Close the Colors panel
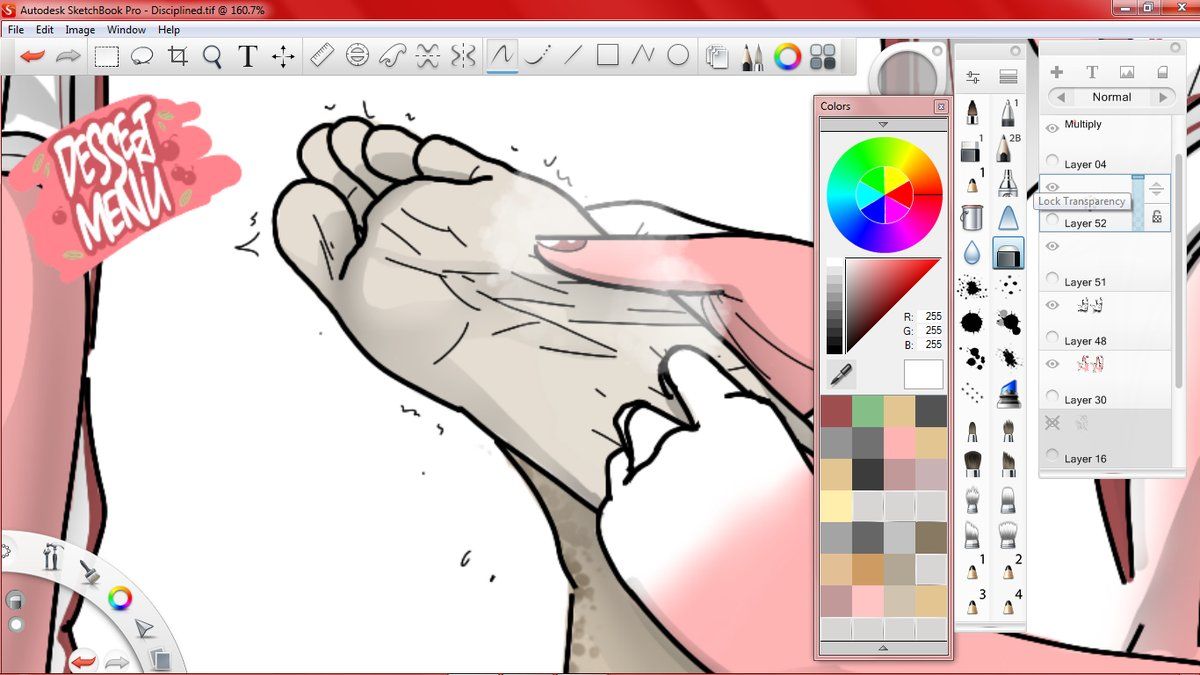 (940, 106)
